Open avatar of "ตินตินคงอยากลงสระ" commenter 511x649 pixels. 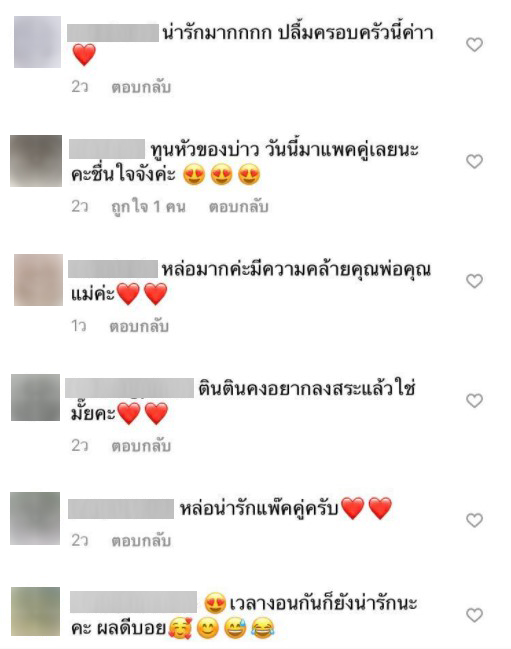pyautogui.click(x=35, y=397)
